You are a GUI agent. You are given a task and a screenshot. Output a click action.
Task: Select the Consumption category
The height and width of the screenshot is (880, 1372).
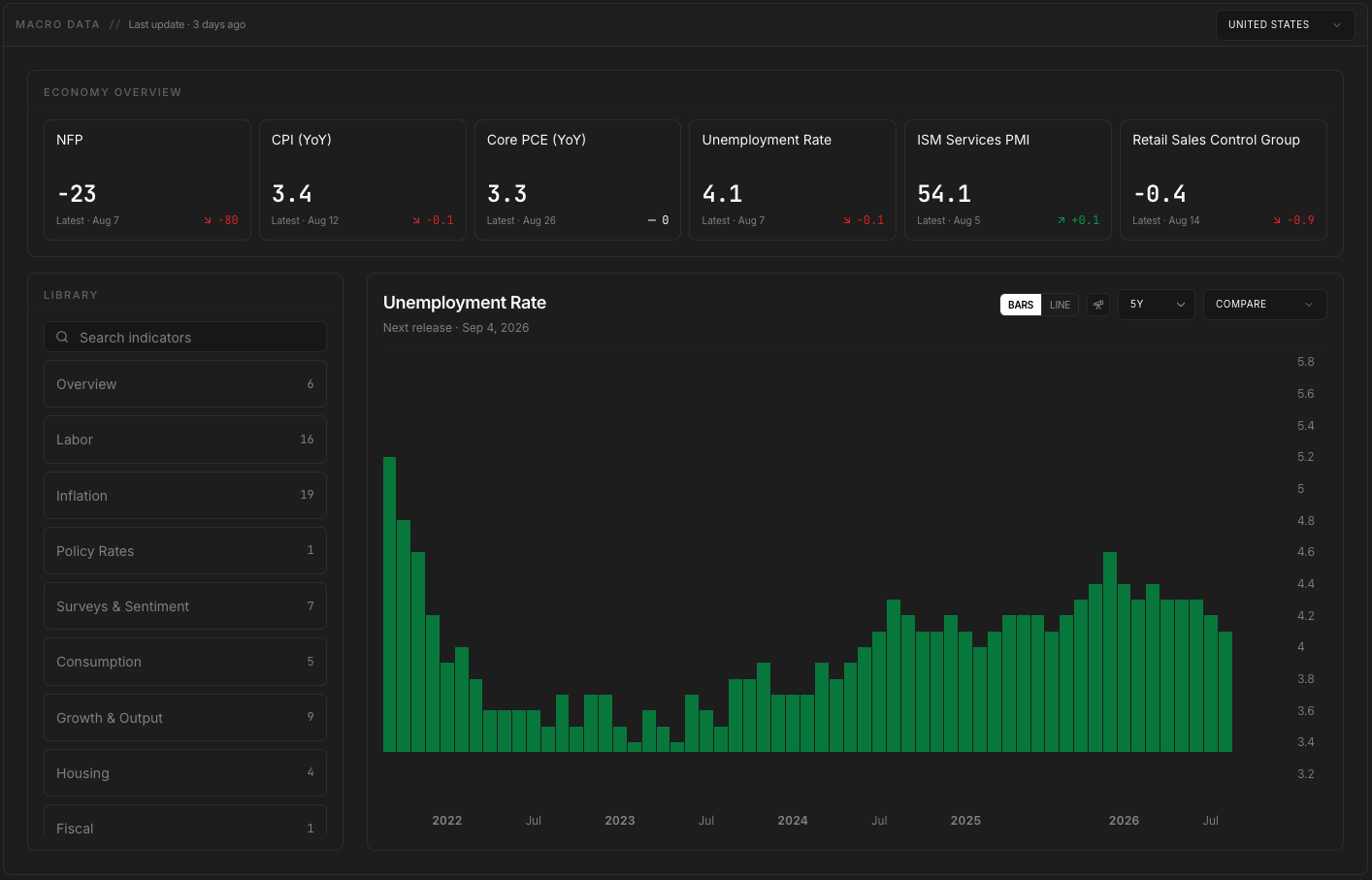click(x=185, y=662)
